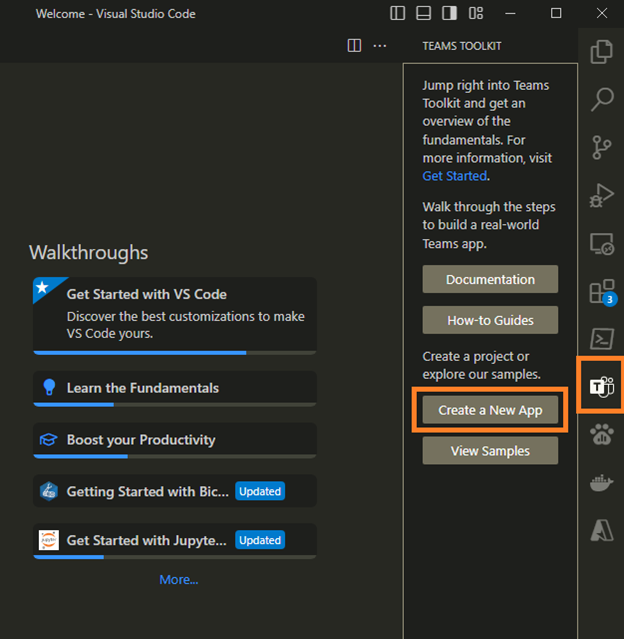Toggle bottom panel layout icon
624x639 pixels.
[x=423, y=13]
